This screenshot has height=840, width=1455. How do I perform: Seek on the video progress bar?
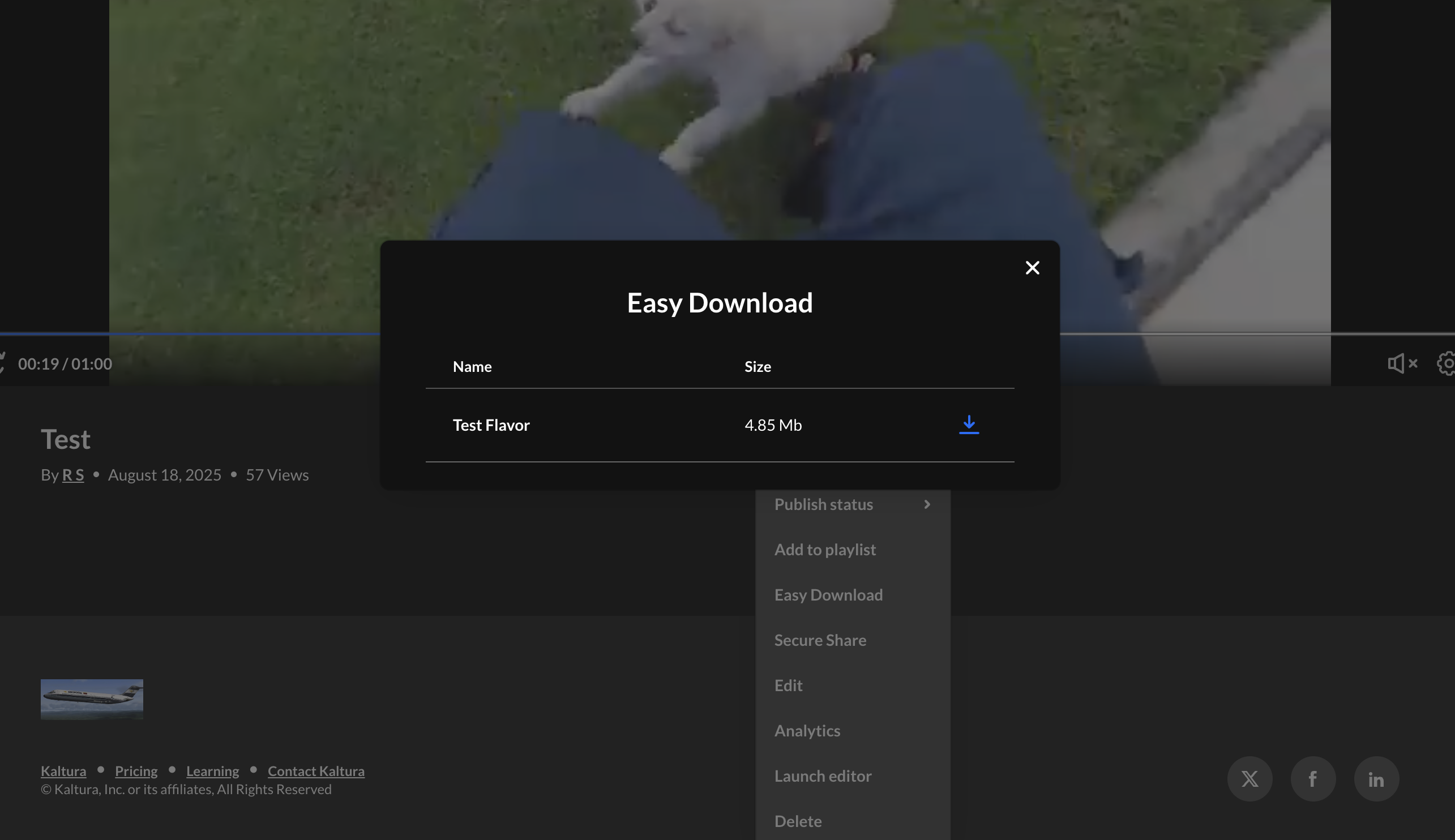(x=1212, y=333)
